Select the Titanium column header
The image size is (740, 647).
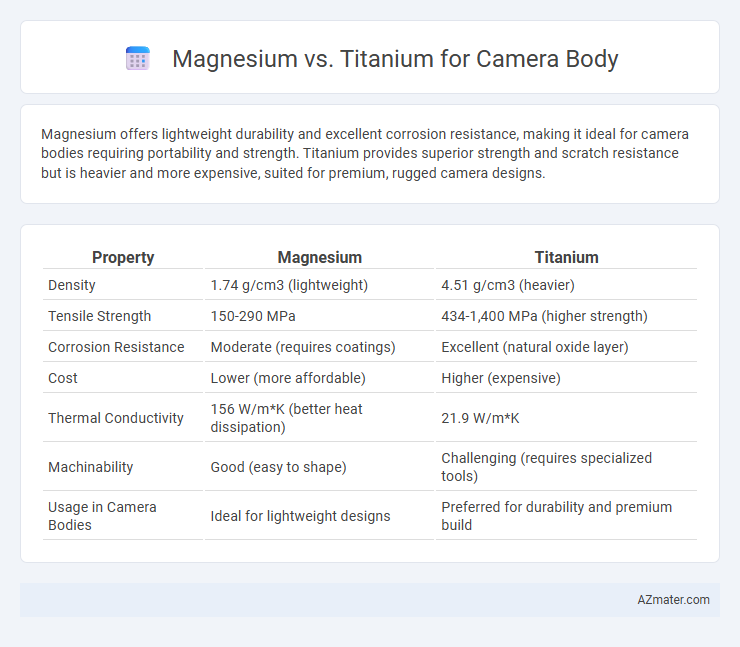pos(566,257)
